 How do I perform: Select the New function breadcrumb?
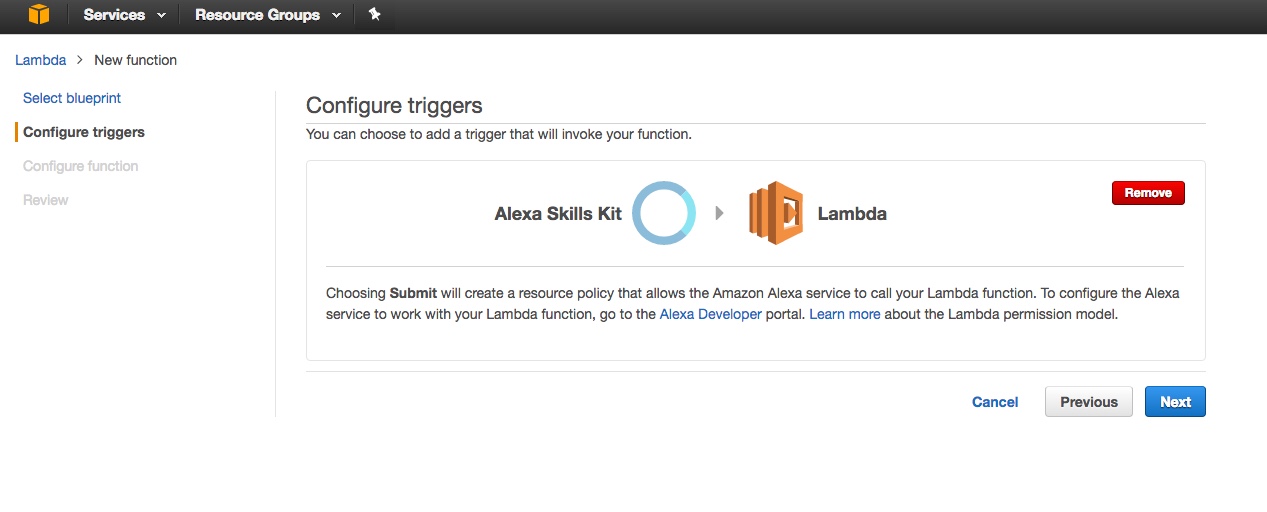135,60
